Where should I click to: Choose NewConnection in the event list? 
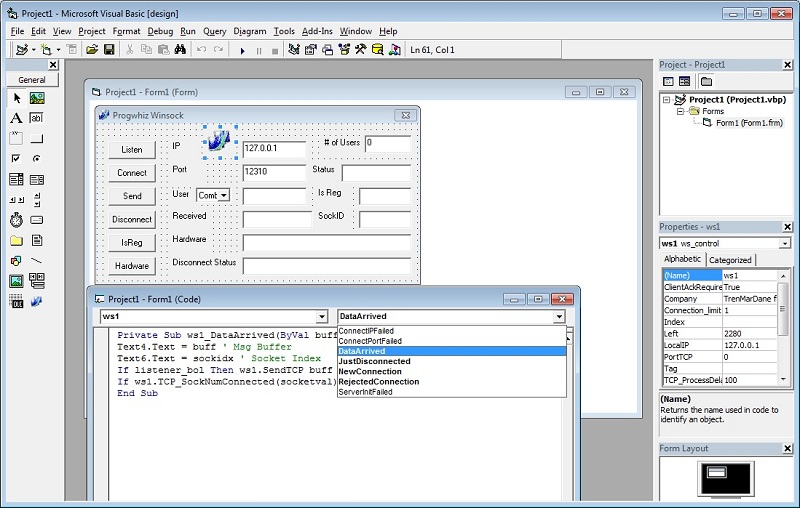point(452,371)
